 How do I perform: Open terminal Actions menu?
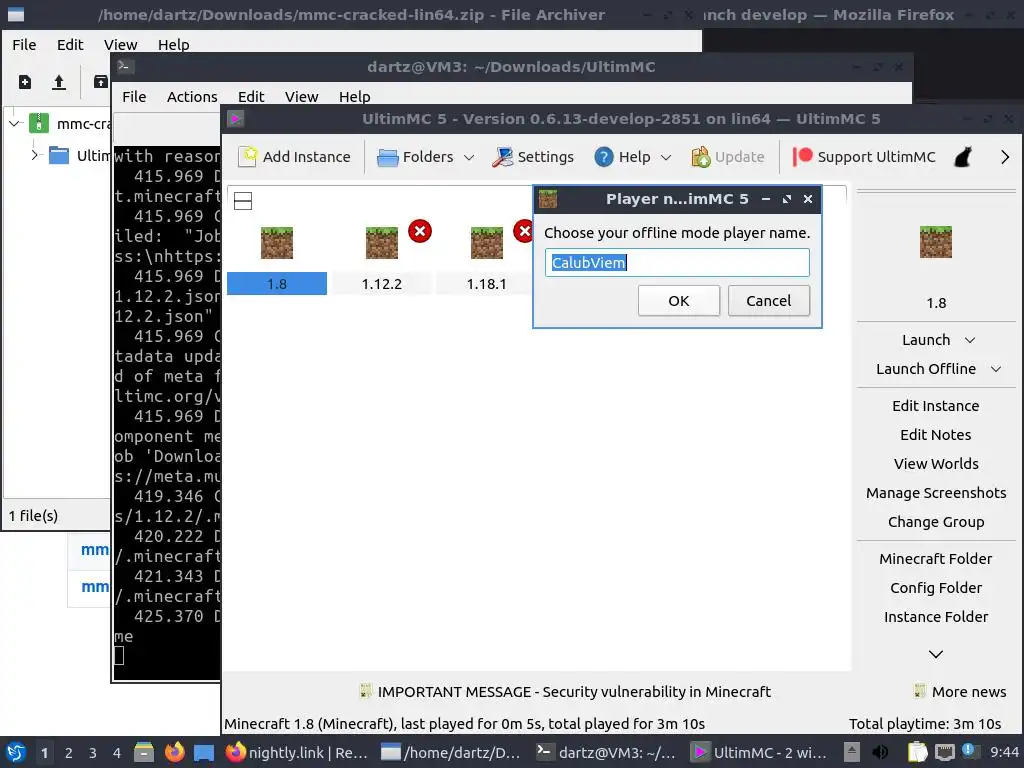pyautogui.click(x=192, y=97)
